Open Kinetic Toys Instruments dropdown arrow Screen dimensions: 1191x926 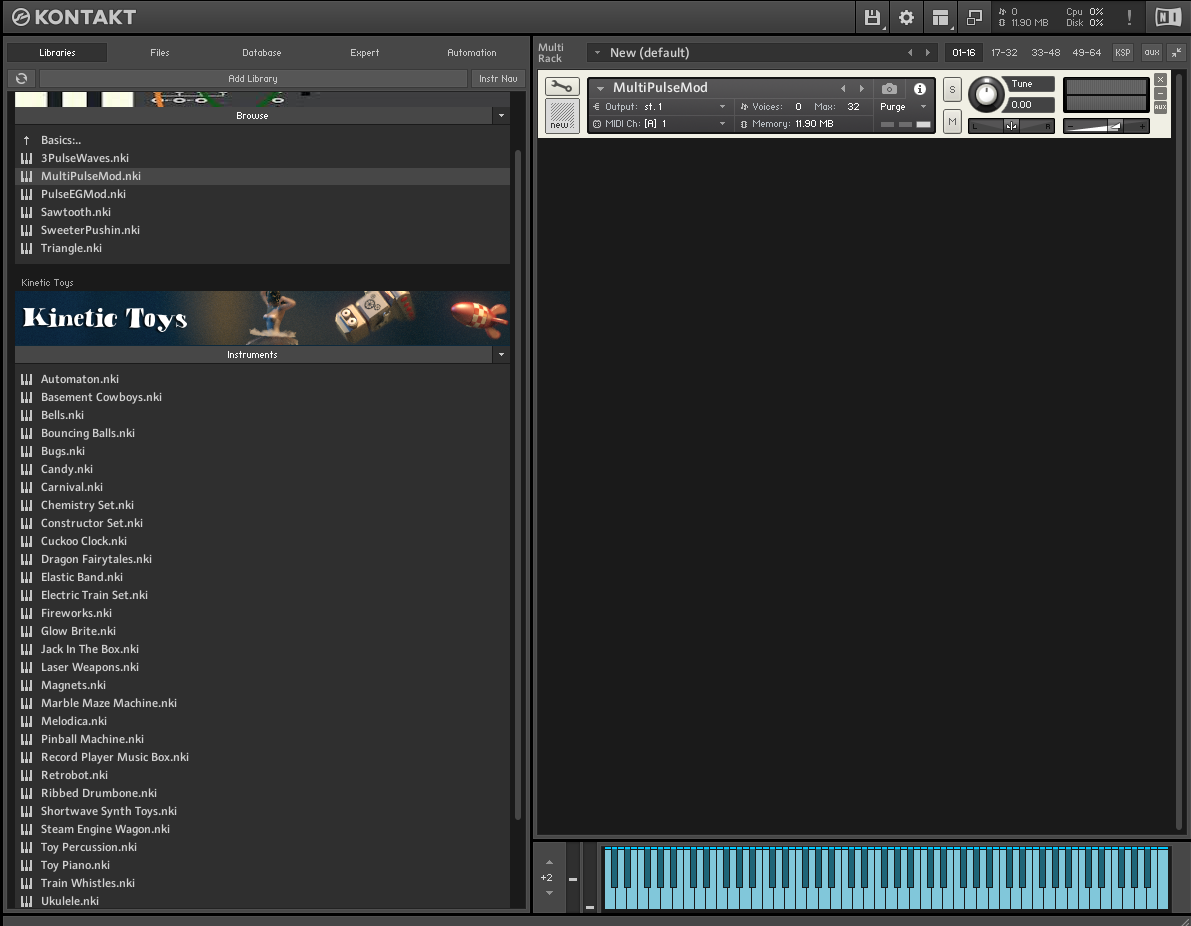click(x=501, y=355)
